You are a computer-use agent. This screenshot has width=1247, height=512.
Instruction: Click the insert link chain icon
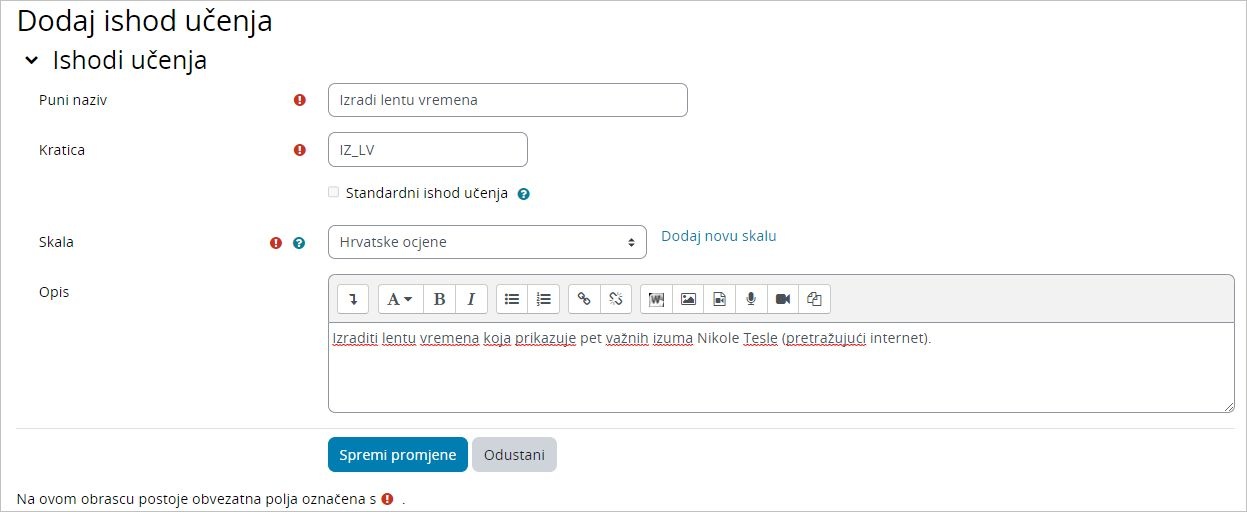tap(585, 299)
